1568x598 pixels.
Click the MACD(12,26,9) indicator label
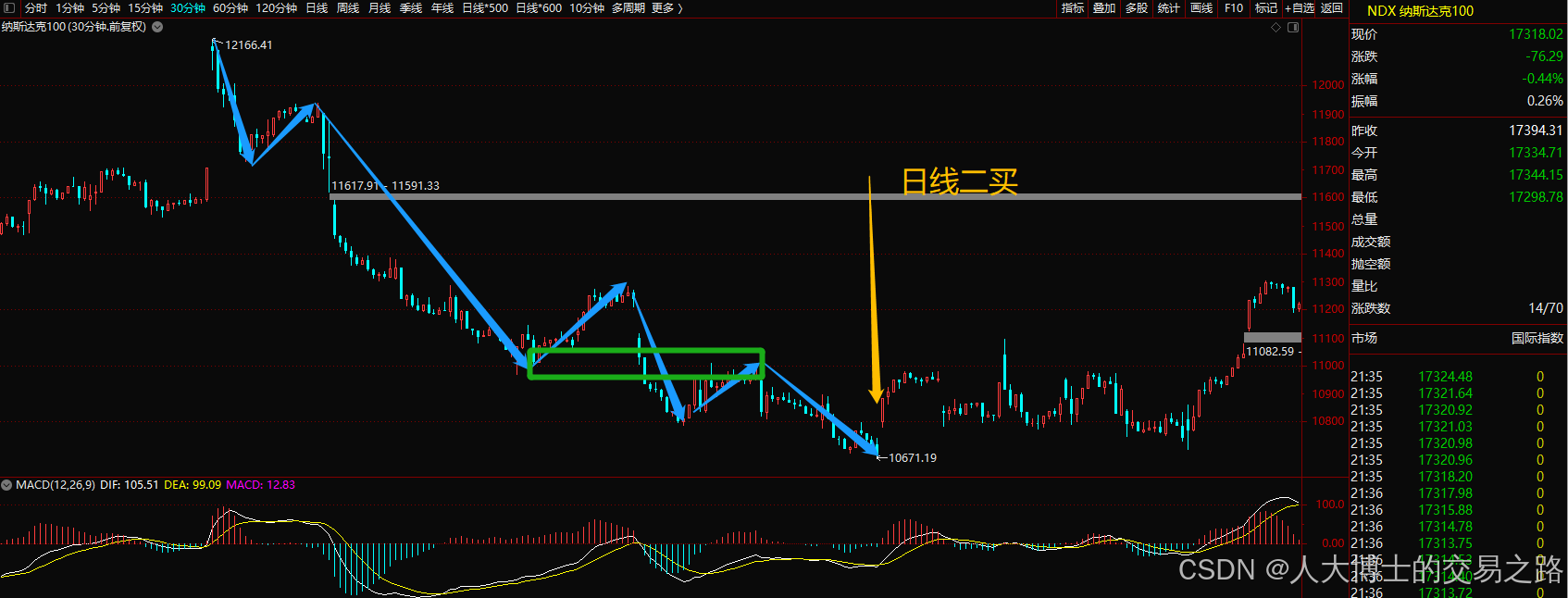[x=55, y=485]
